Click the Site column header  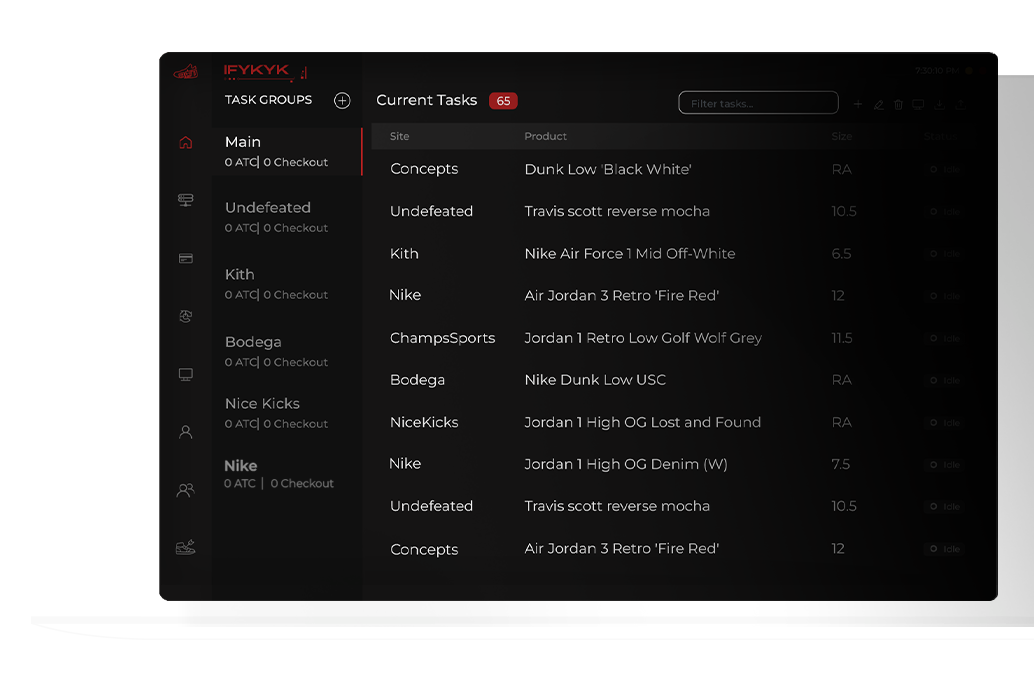[x=400, y=136]
